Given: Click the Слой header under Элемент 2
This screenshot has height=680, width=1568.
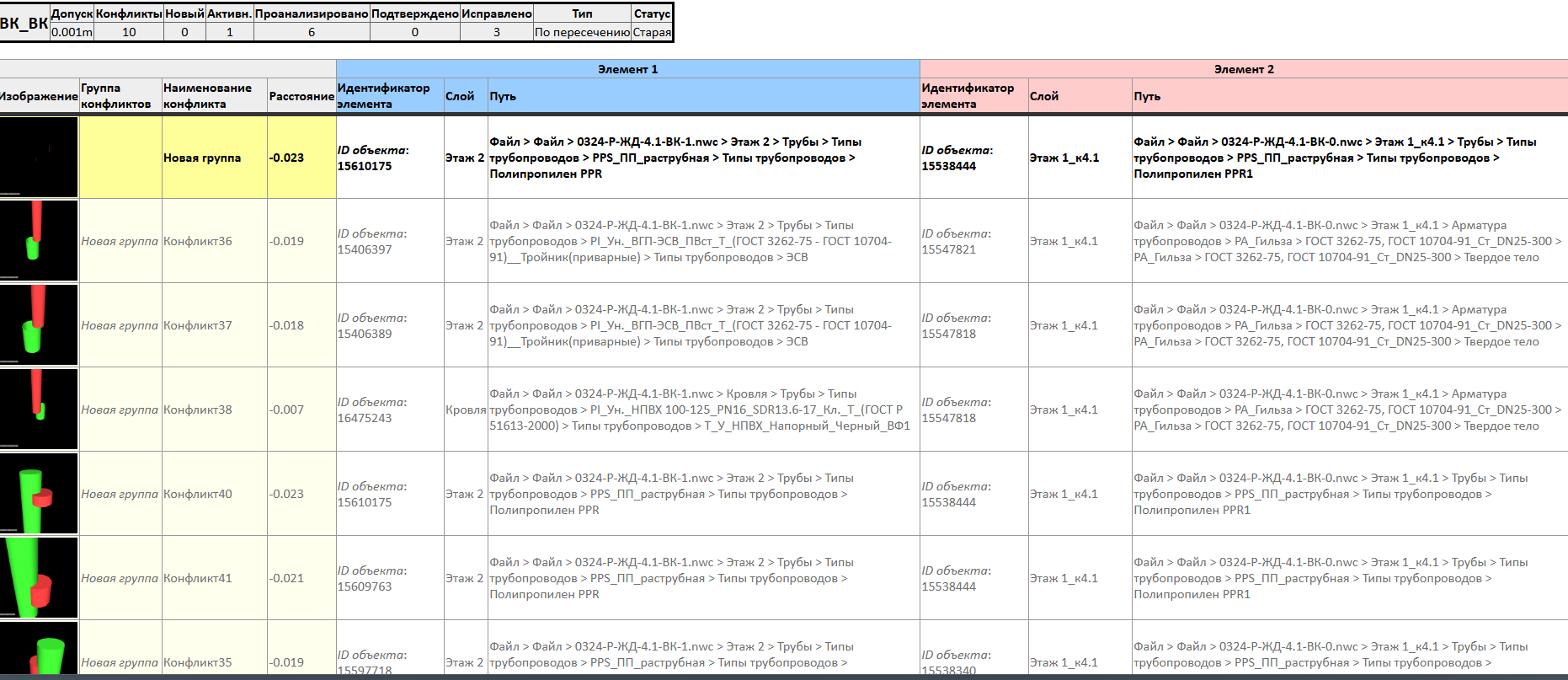Looking at the screenshot, I should 1080,96.
